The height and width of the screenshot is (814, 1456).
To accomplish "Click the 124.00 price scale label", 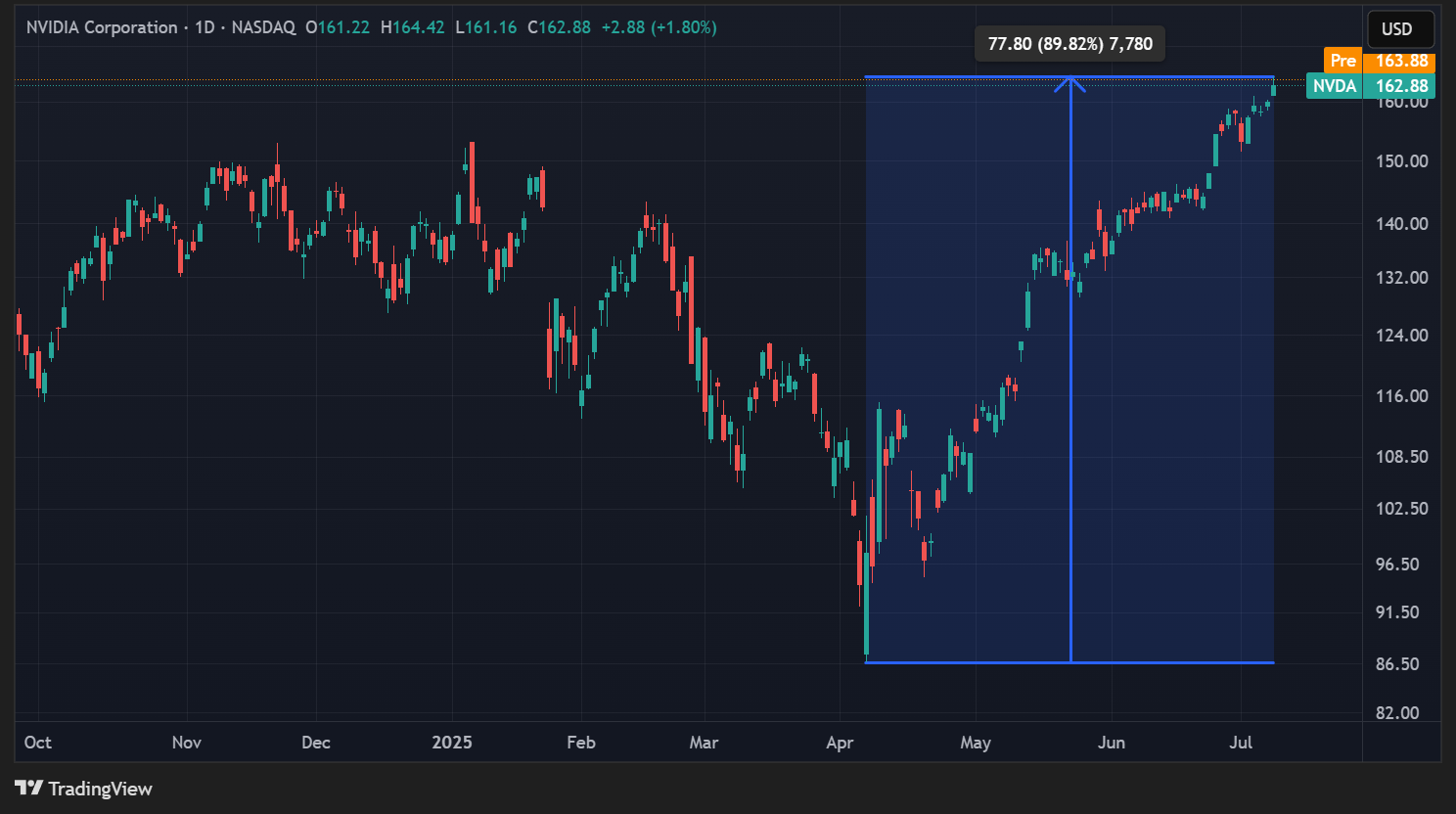I will pos(1401,336).
